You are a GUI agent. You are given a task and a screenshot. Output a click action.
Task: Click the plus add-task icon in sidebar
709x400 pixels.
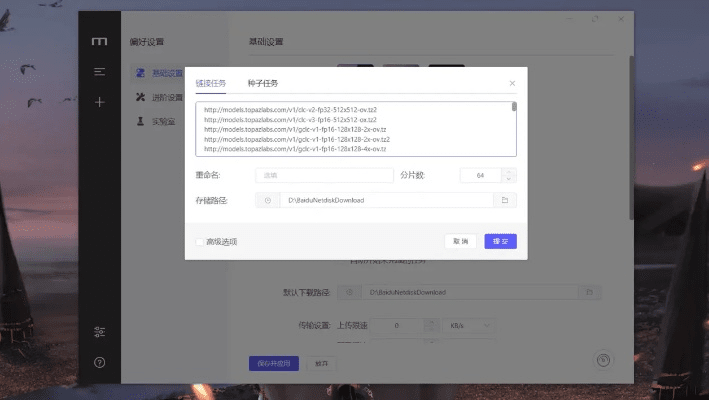tap(99, 102)
